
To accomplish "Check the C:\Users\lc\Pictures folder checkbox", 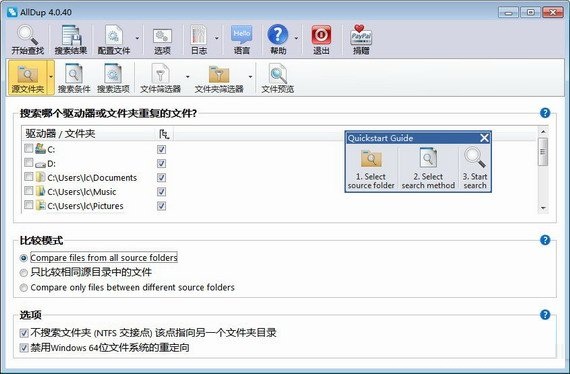I will (x=28, y=205).
